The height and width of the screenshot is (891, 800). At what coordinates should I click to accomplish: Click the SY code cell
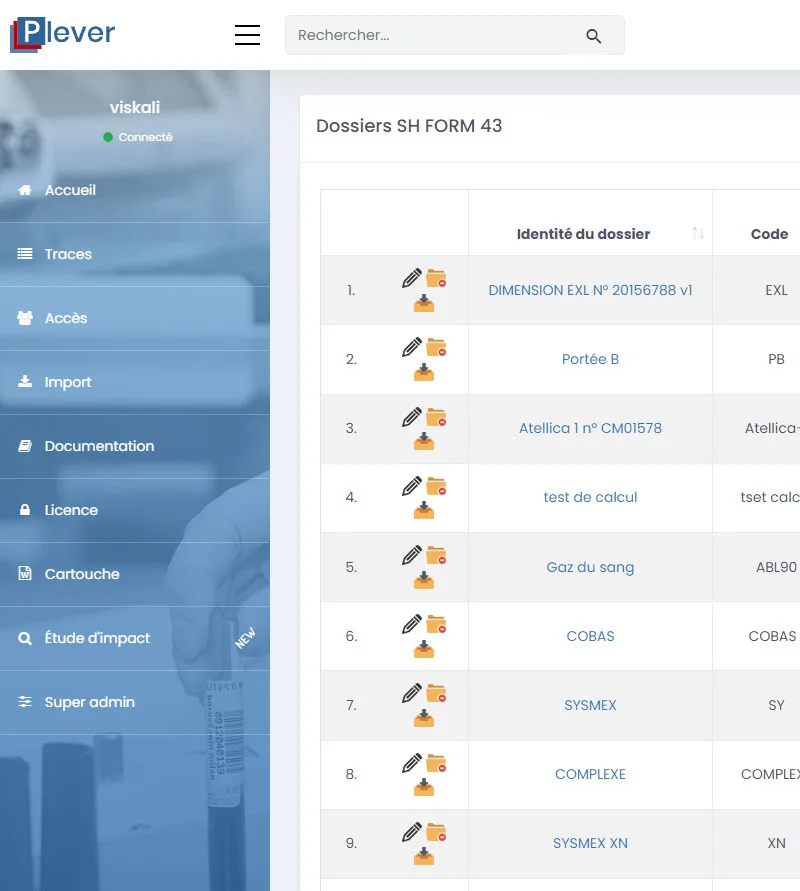point(776,705)
